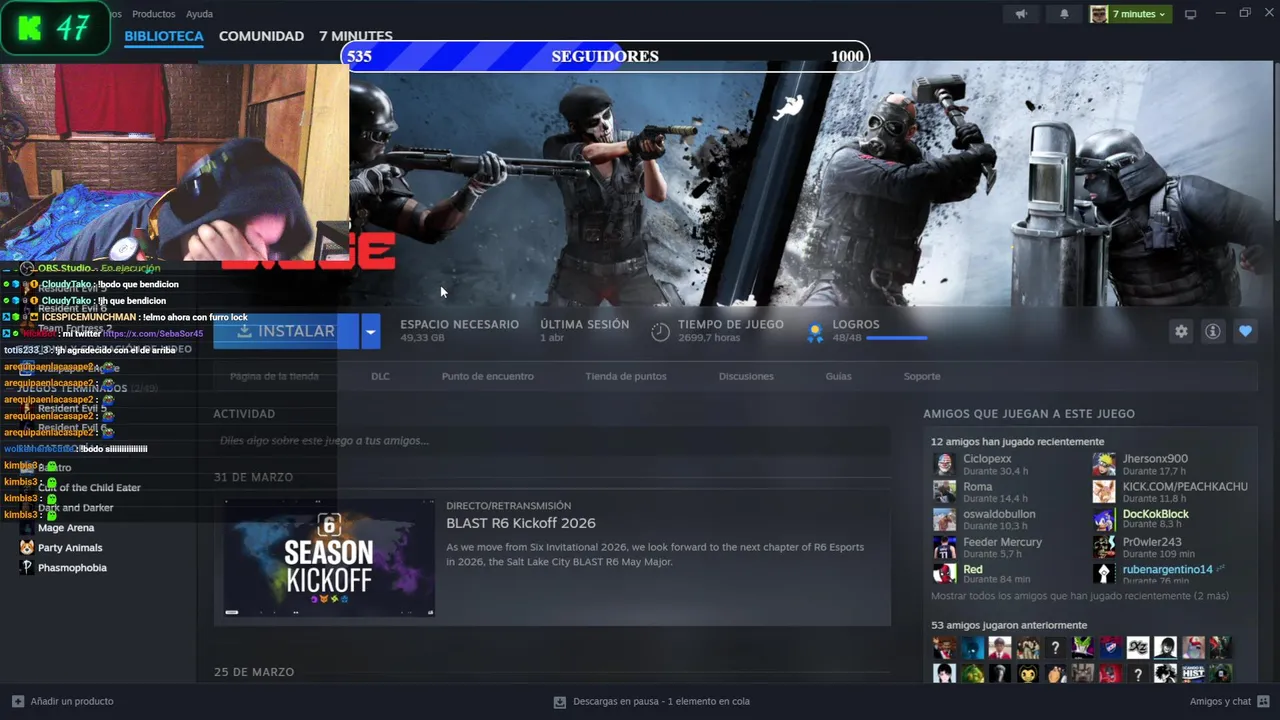
Task: Click the downloads status icon
Action: [560, 701]
